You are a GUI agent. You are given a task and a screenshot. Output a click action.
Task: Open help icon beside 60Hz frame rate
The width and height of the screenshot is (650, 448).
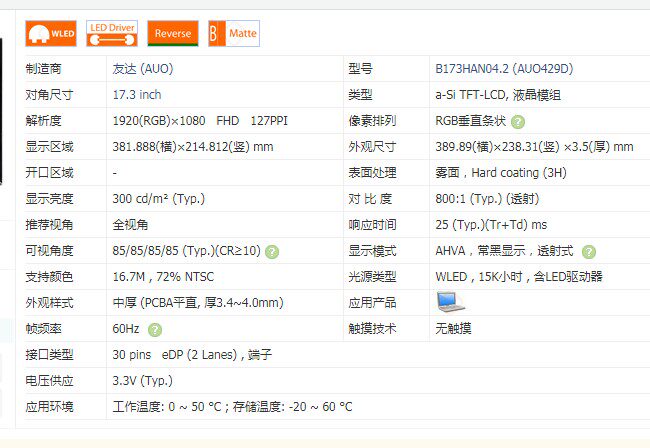tap(155, 330)
